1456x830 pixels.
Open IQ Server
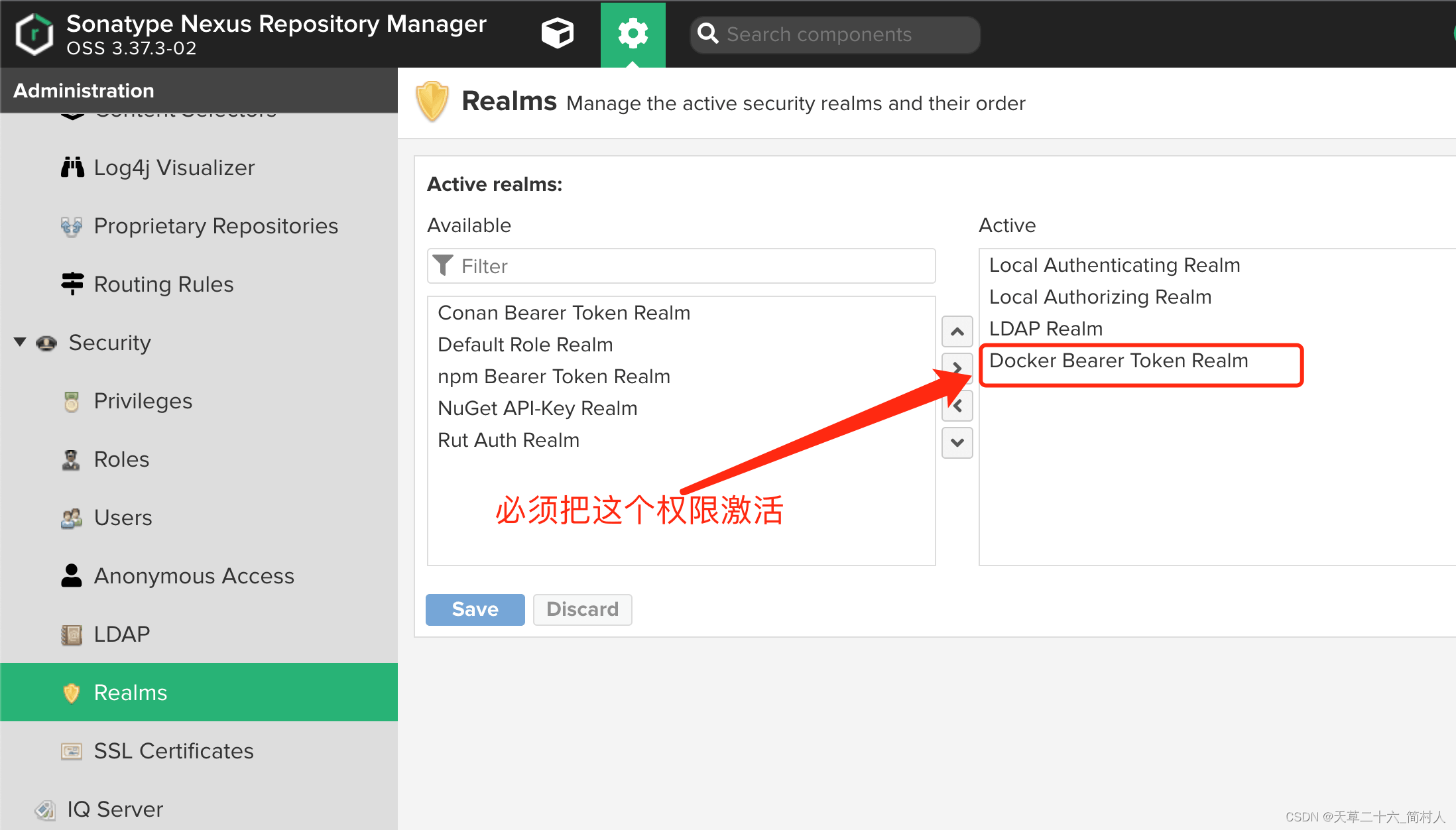(x=115, y=809)
